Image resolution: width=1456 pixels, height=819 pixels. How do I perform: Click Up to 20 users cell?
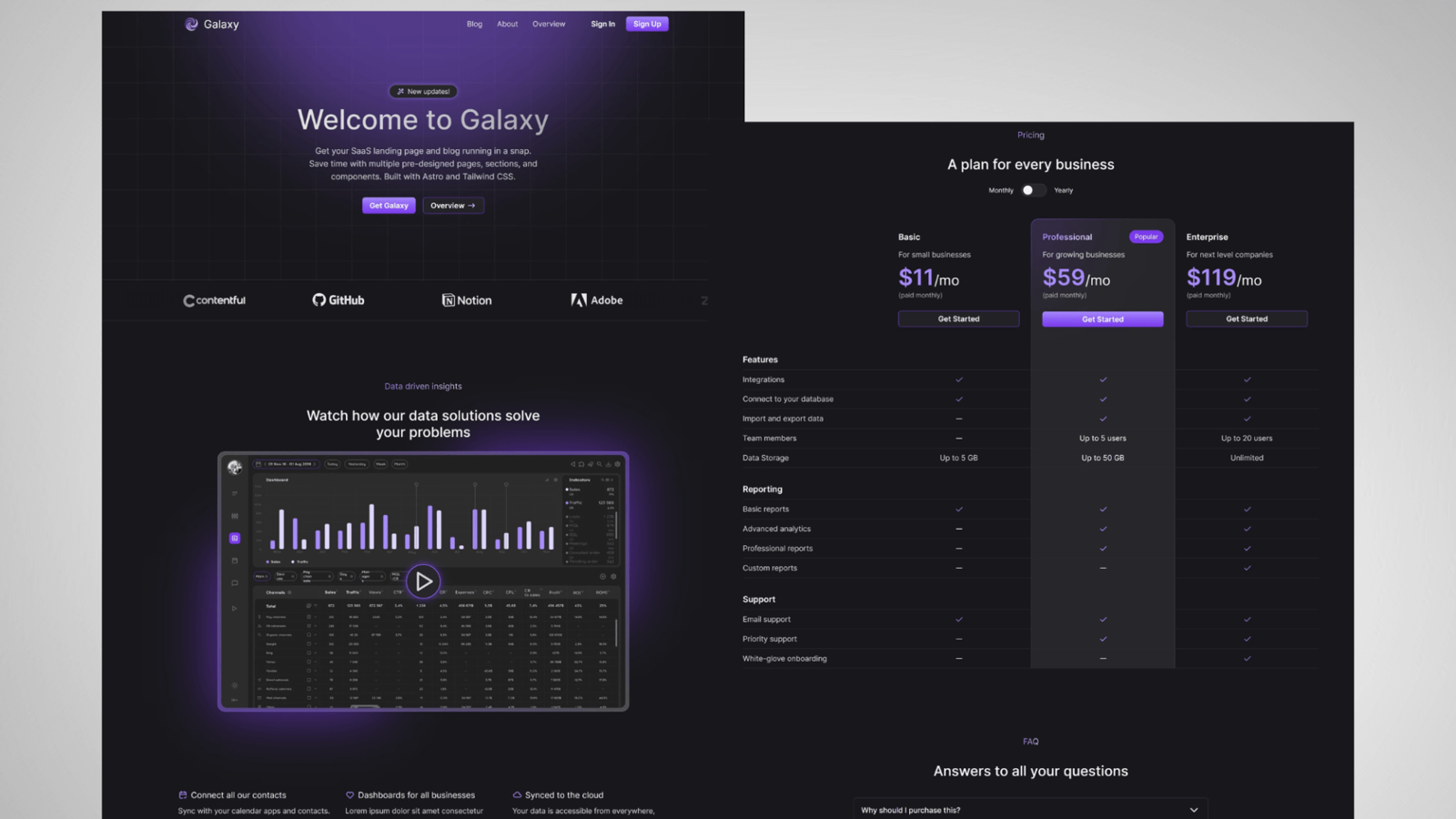point(1247,439)
